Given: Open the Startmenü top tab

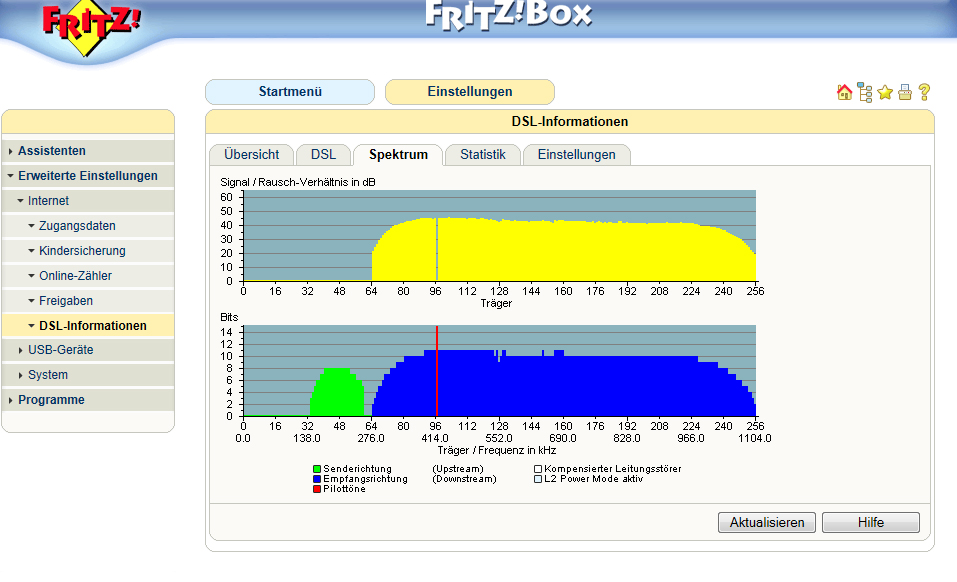Looking at the screenshot, I should tap(290, 92).
